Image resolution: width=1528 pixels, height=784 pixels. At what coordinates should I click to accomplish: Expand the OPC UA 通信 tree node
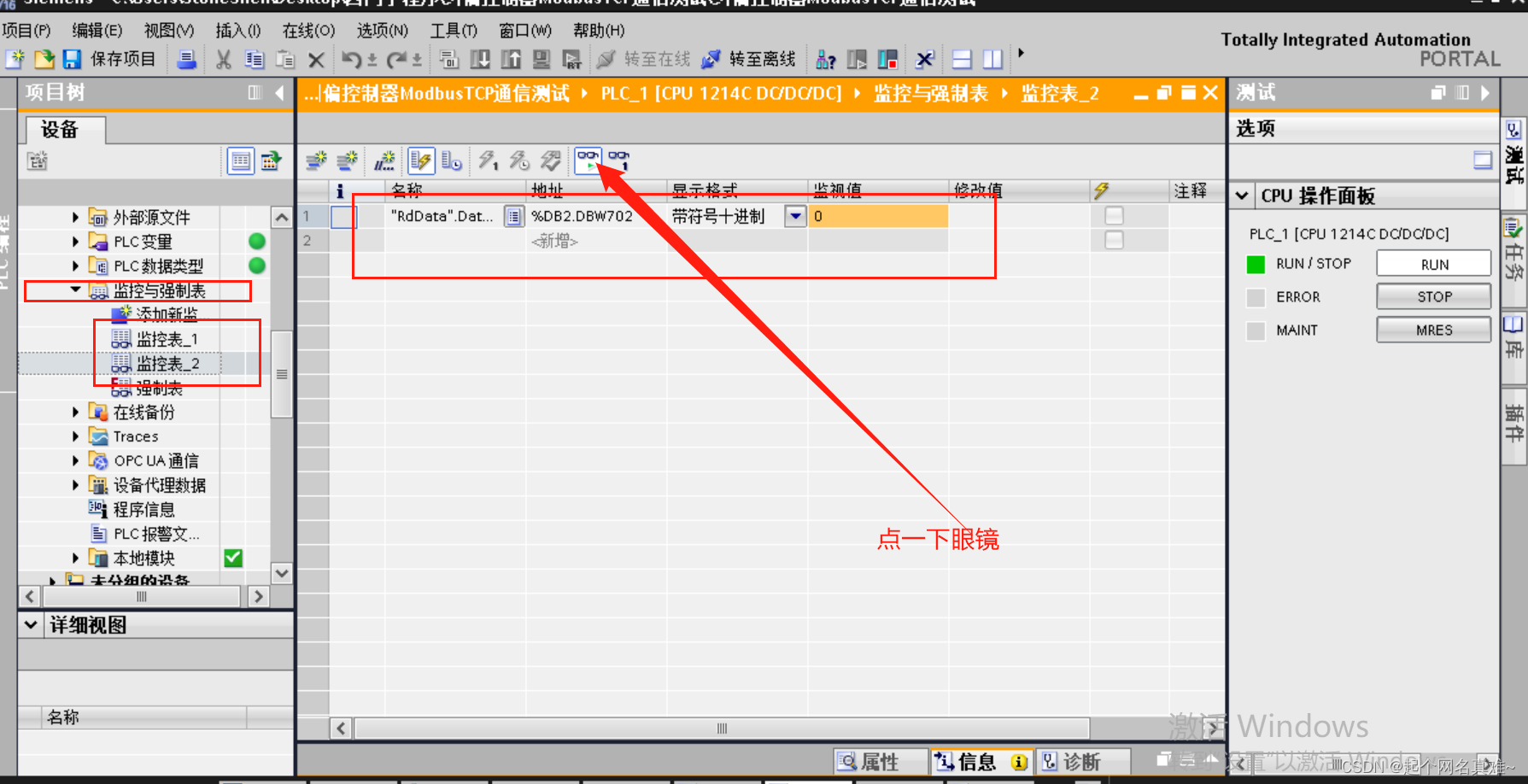[75, 461]
